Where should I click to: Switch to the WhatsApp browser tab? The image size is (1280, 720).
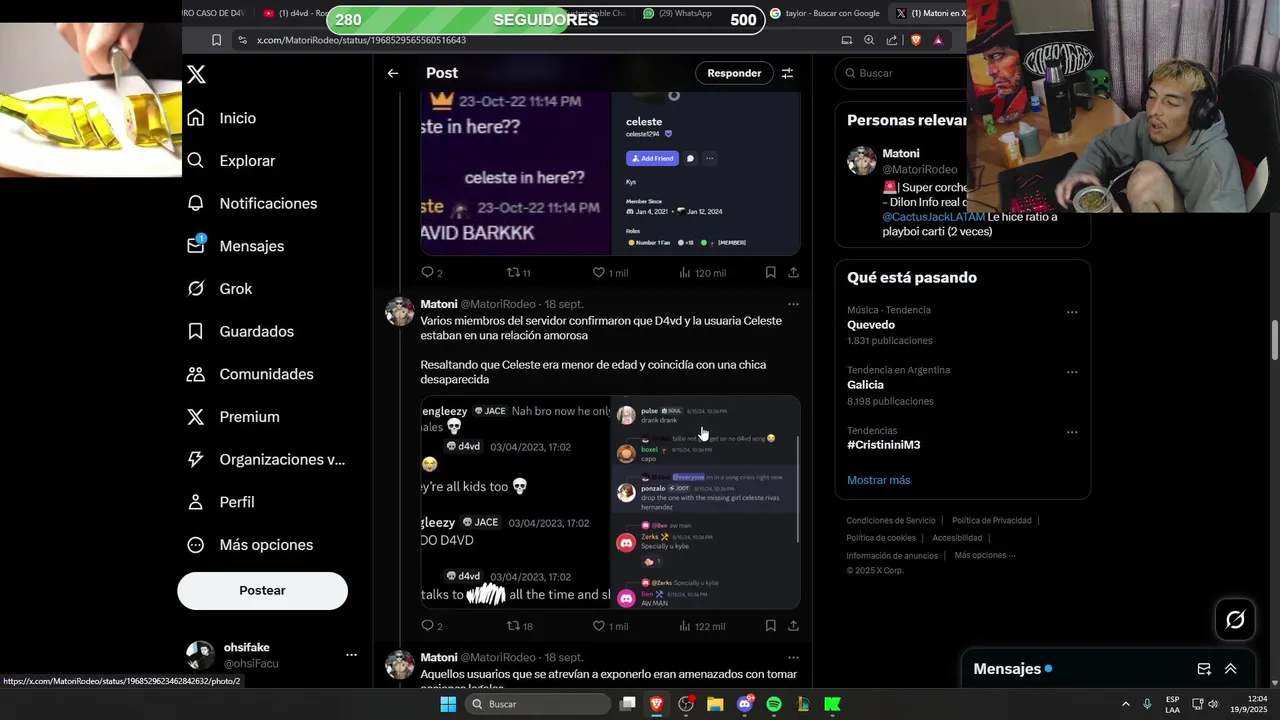(677, 13)
